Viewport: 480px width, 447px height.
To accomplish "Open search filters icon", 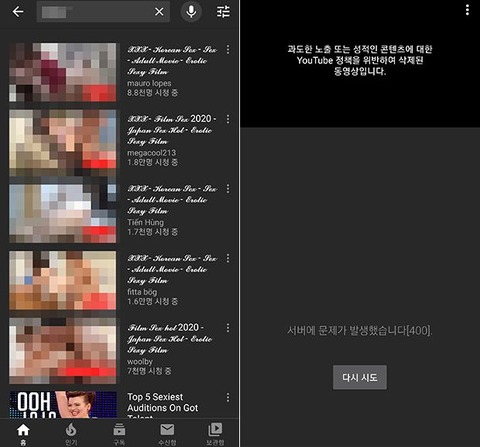I will (x=223, y=12).
